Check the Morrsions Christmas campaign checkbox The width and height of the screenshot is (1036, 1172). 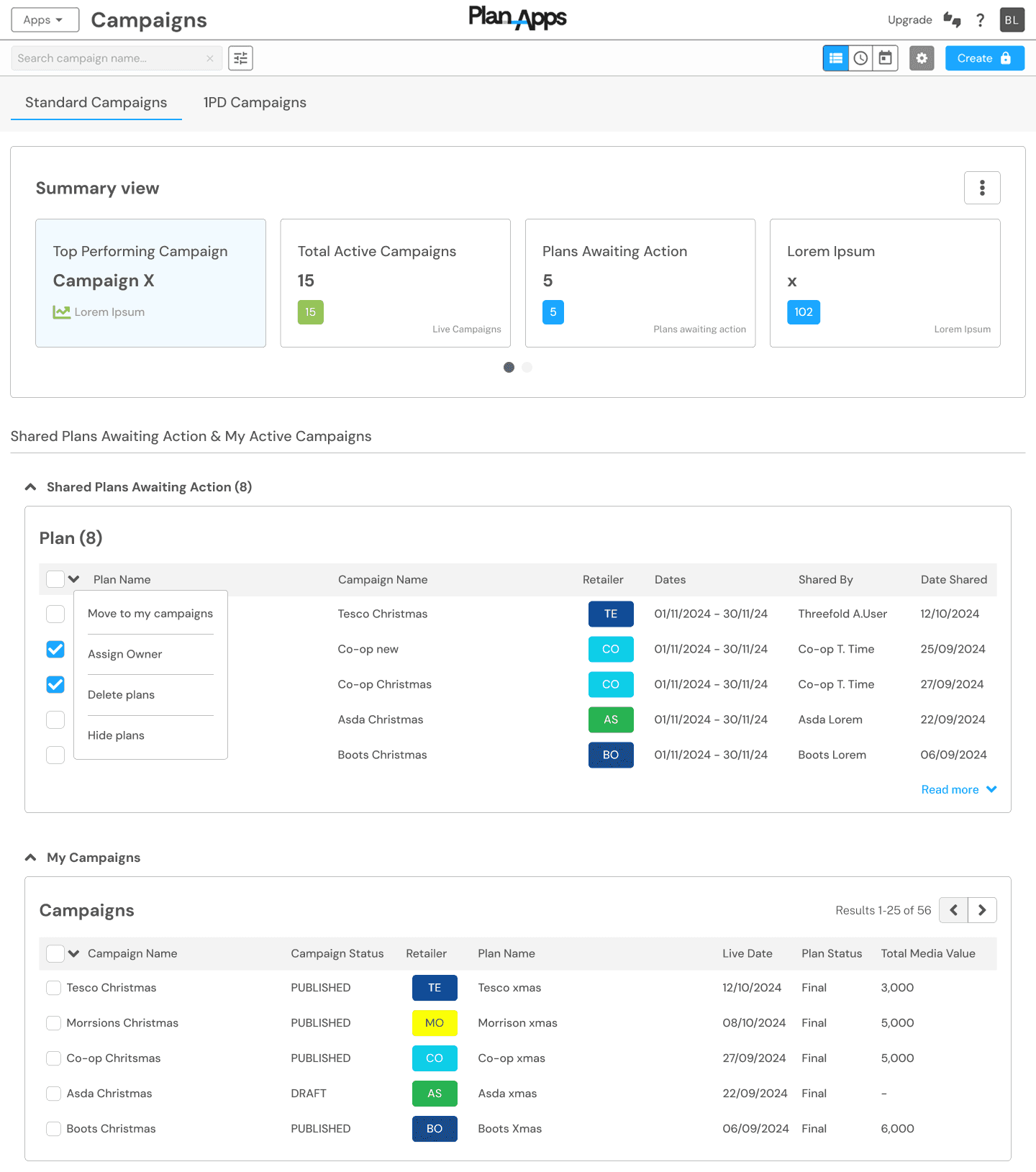coord(53,1023)
